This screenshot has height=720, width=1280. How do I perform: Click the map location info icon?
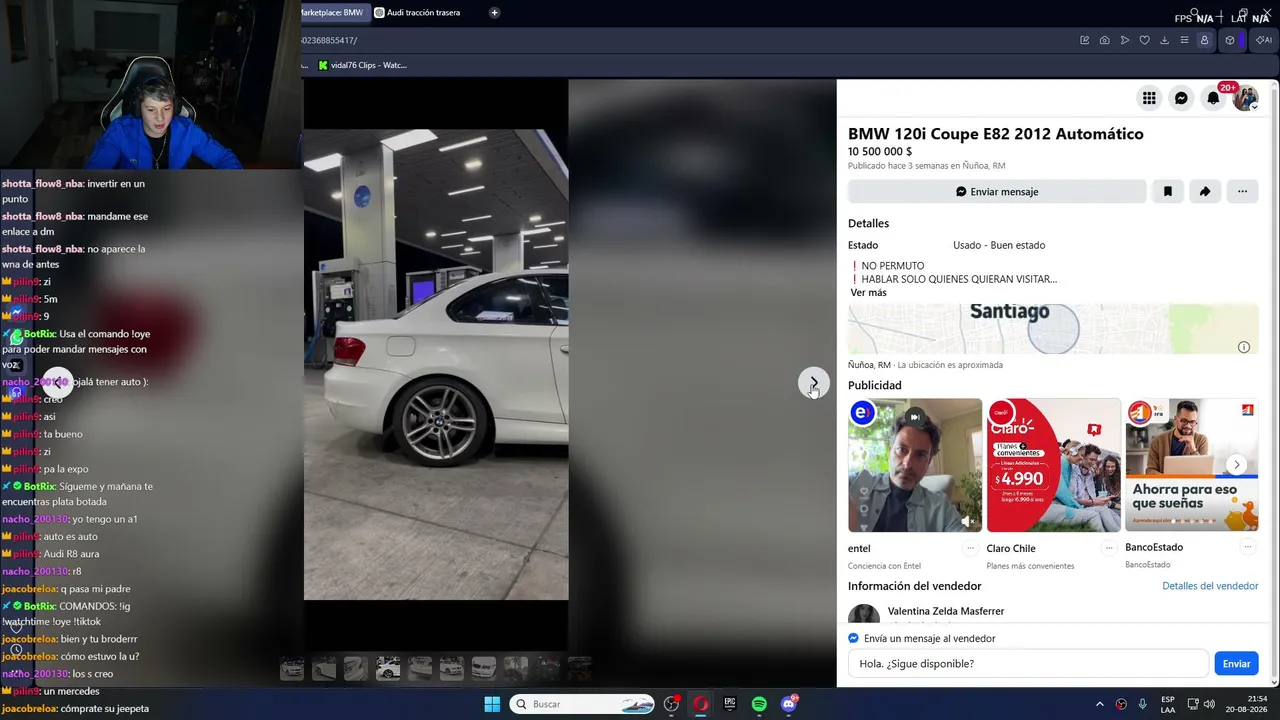[x=1244, y=347]
